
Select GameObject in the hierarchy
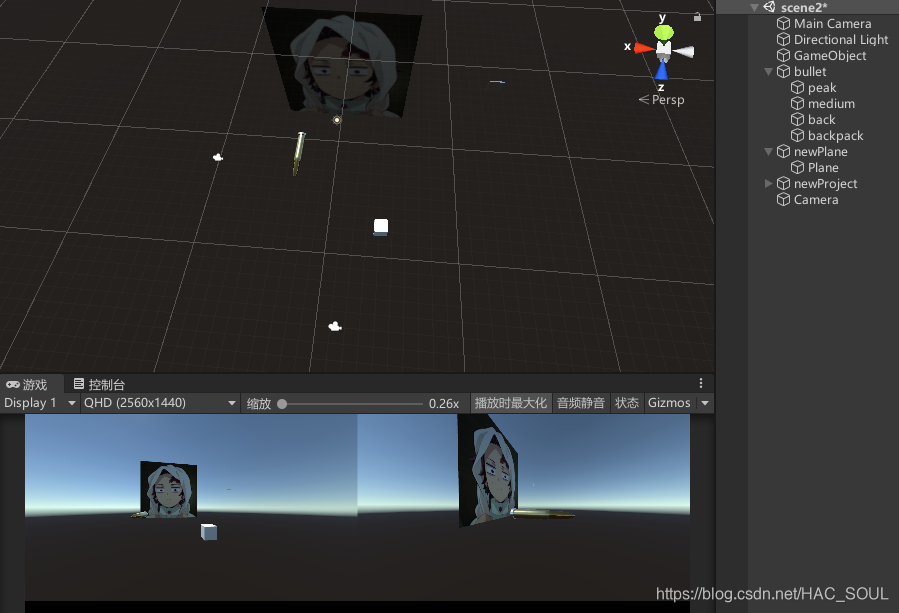(x=830, y=56)
